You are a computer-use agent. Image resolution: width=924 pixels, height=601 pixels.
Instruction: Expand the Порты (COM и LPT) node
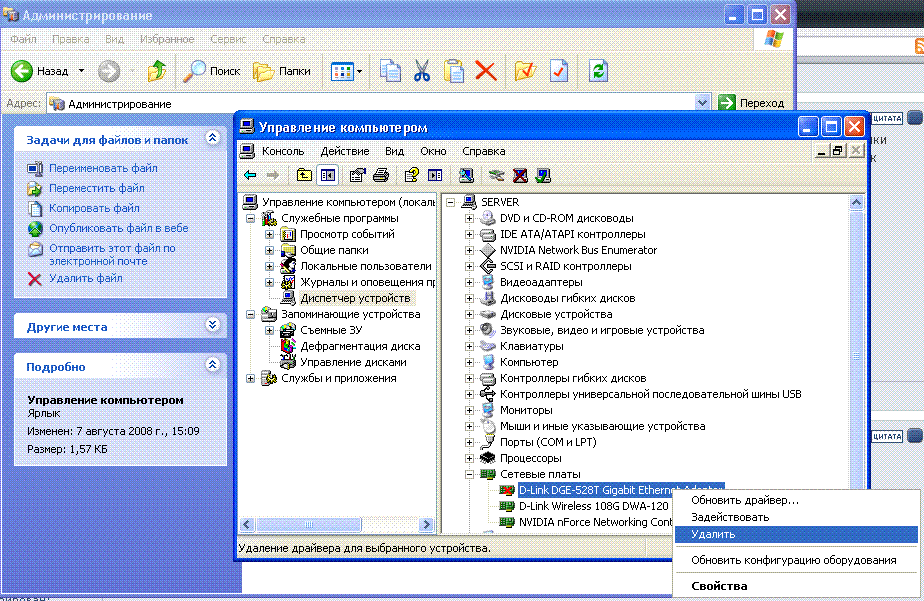pos(469,443)
